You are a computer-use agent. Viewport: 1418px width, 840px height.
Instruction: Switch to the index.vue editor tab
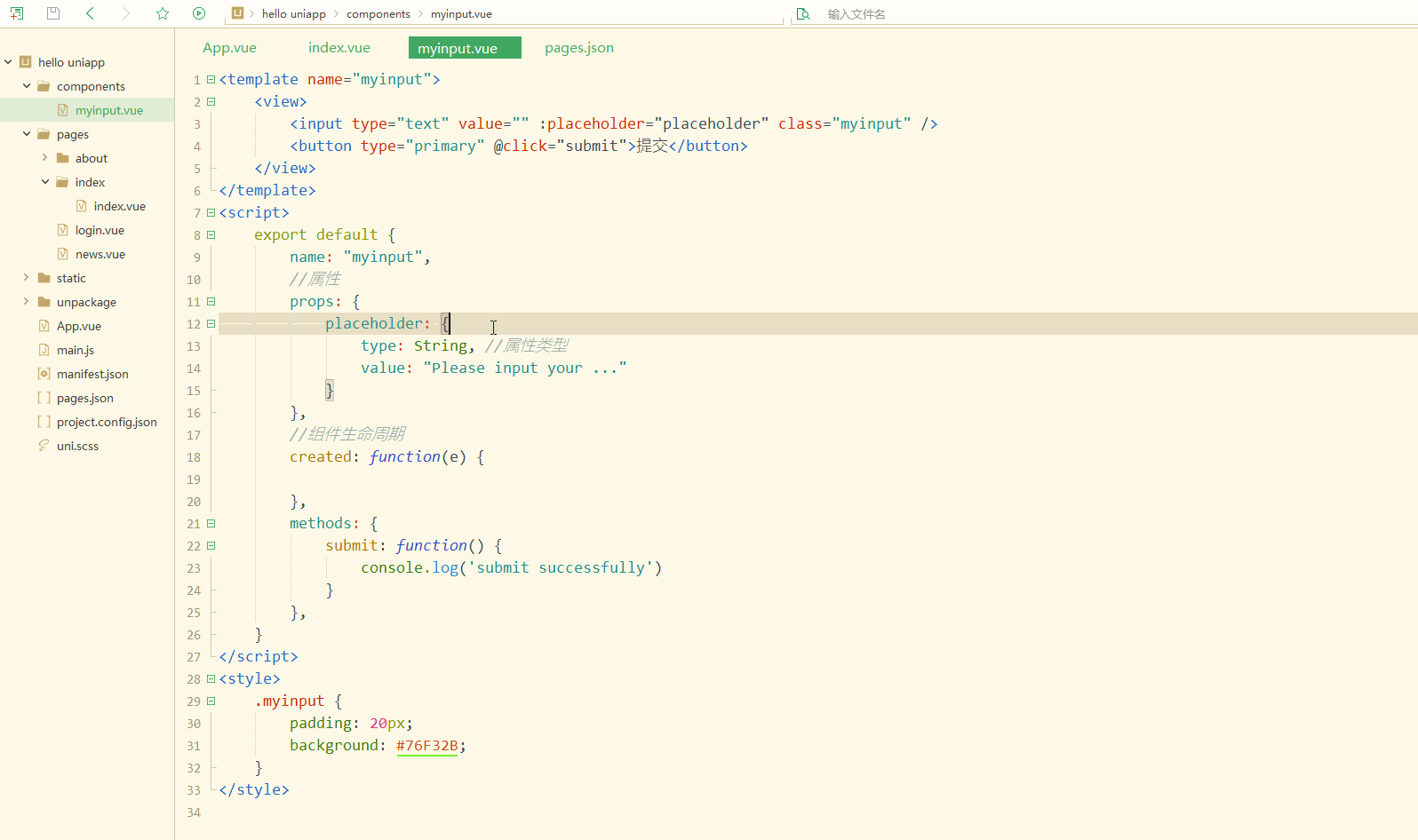click(x=339, y=48)
